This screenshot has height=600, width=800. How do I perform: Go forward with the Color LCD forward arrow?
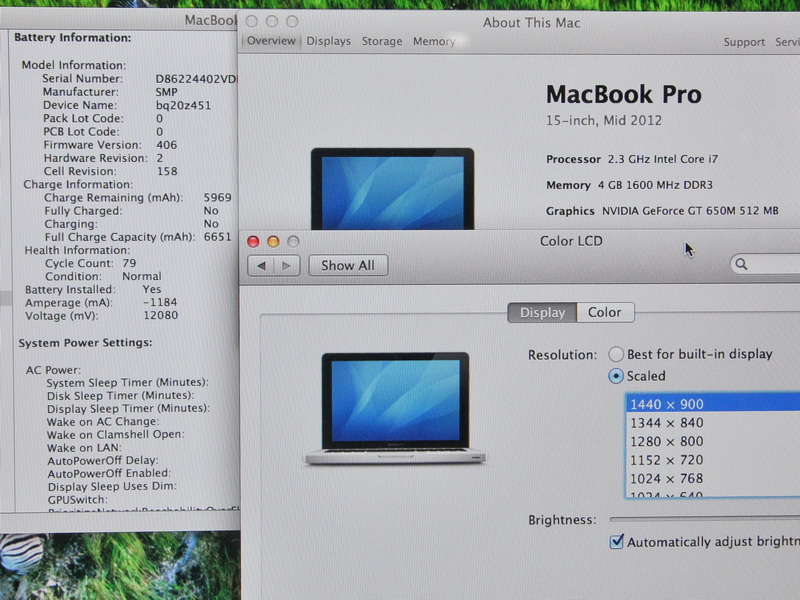(x=287, y=266)
